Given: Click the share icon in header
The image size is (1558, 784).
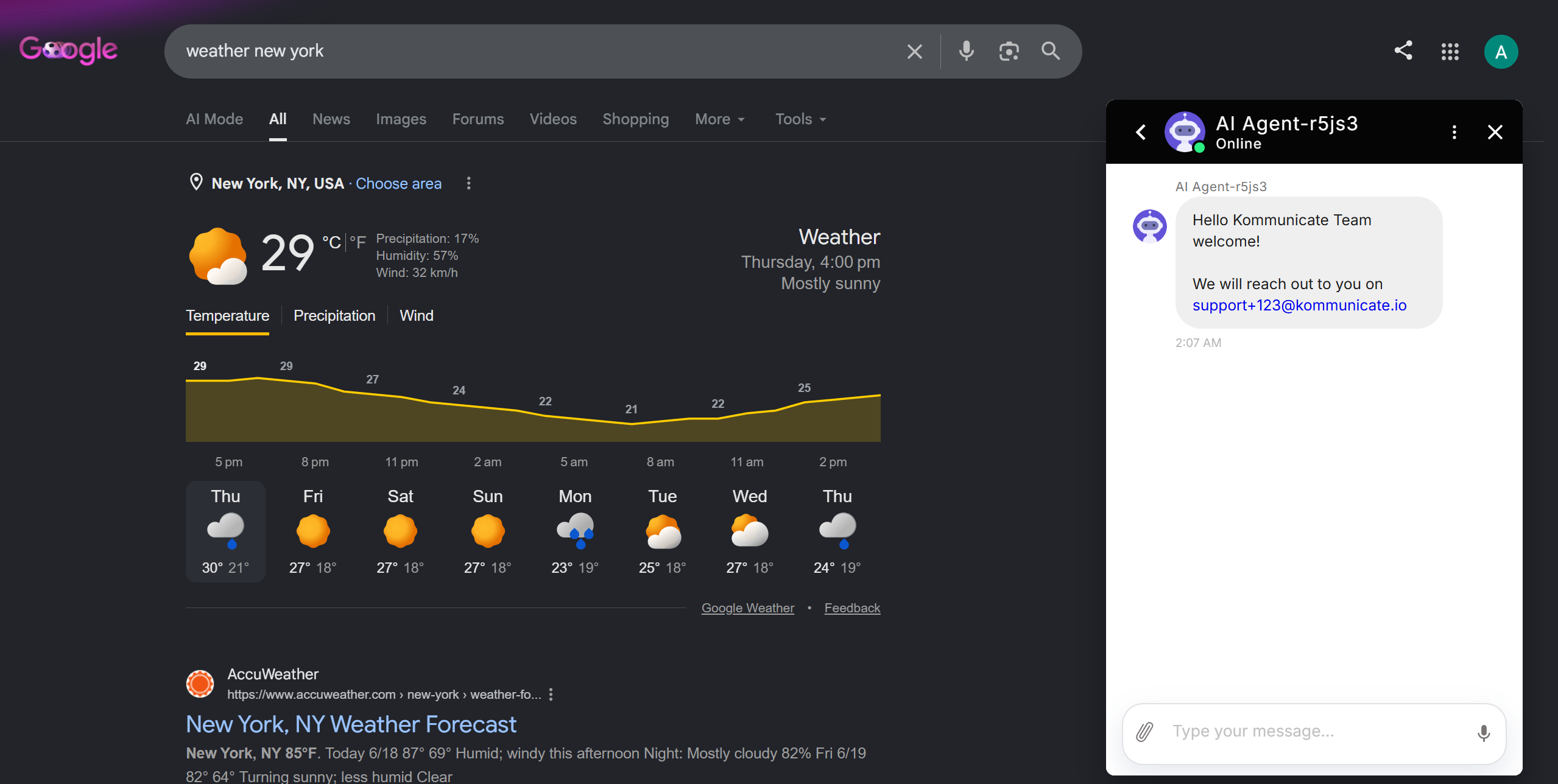Looking at the screenshot, I should point(1403,51).
